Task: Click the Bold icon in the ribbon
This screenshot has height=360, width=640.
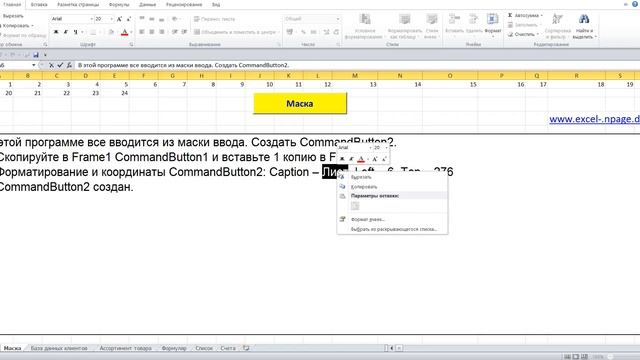Action: (56, 32)
